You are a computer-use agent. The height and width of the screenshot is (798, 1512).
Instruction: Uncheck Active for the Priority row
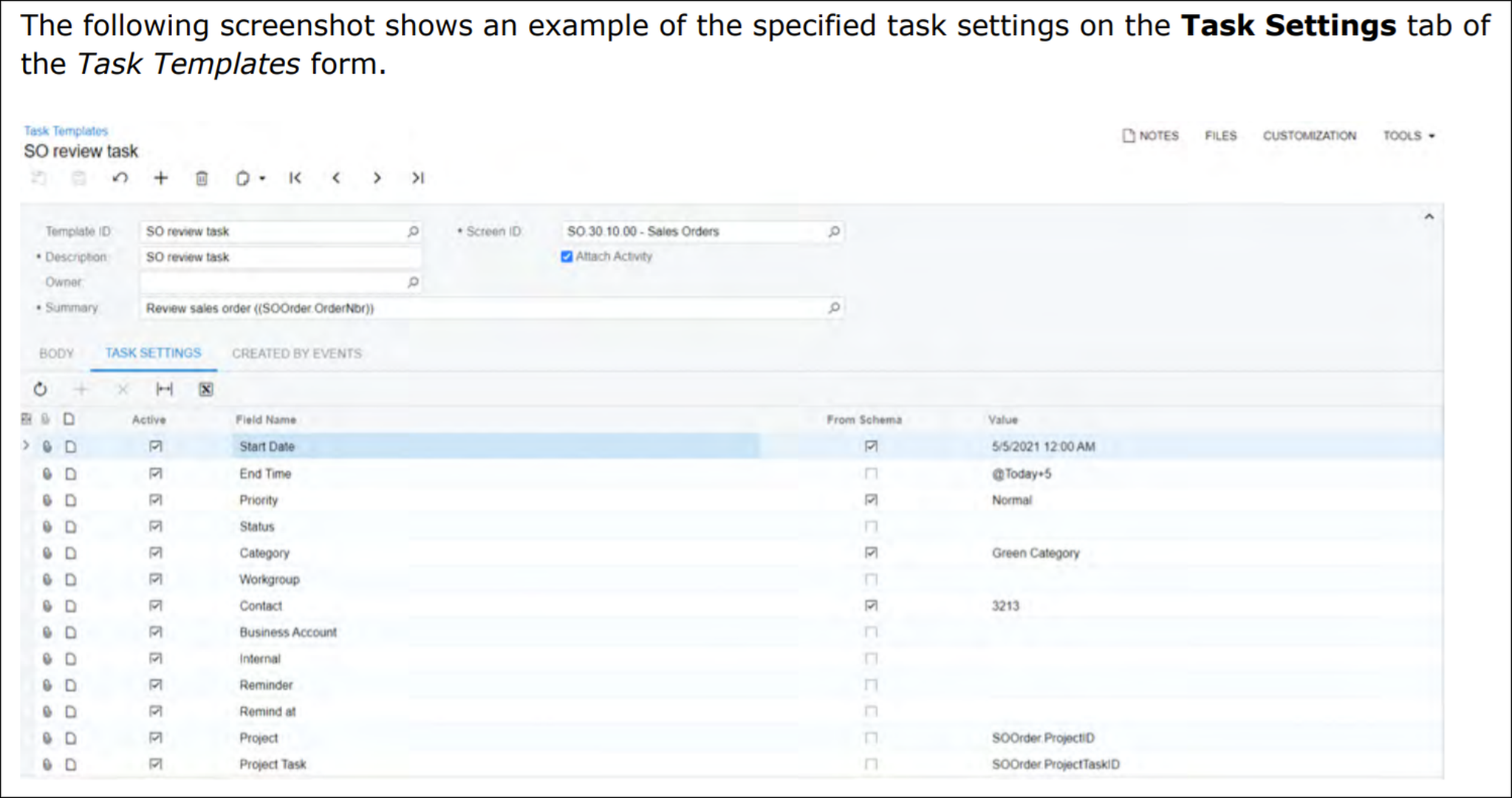[x=155, y=500]
